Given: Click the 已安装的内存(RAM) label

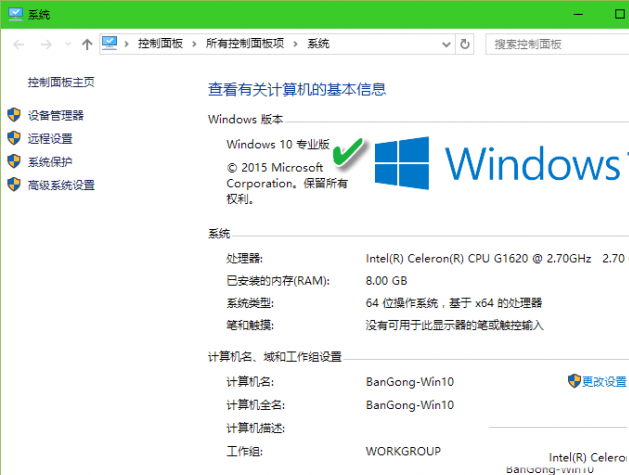Looking at the screenshot, I should (x=278, y=281).
